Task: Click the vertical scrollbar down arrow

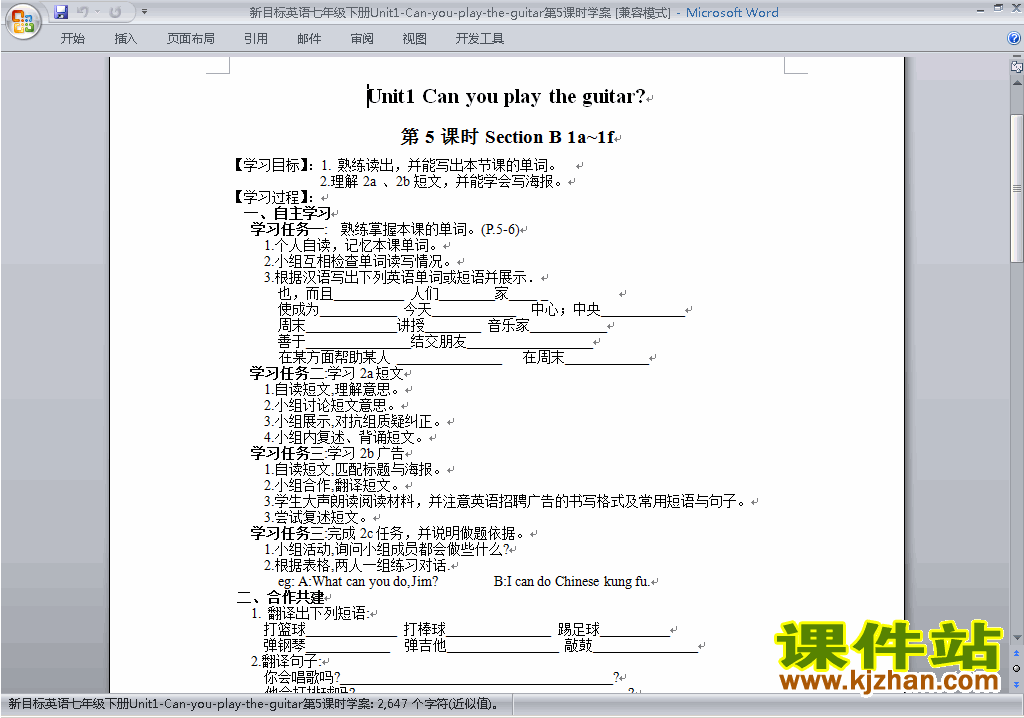Action: pos(1017,638)
